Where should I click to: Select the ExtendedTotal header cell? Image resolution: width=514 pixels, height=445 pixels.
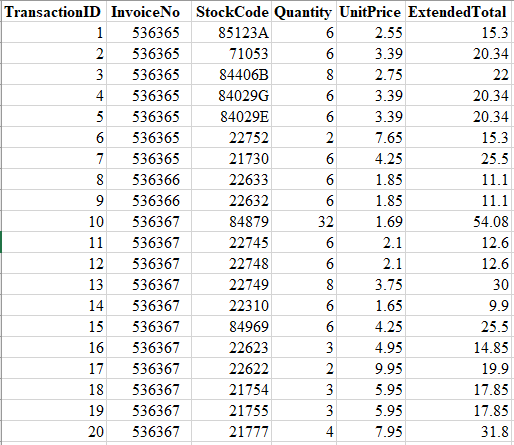click(x=458, y=12)
